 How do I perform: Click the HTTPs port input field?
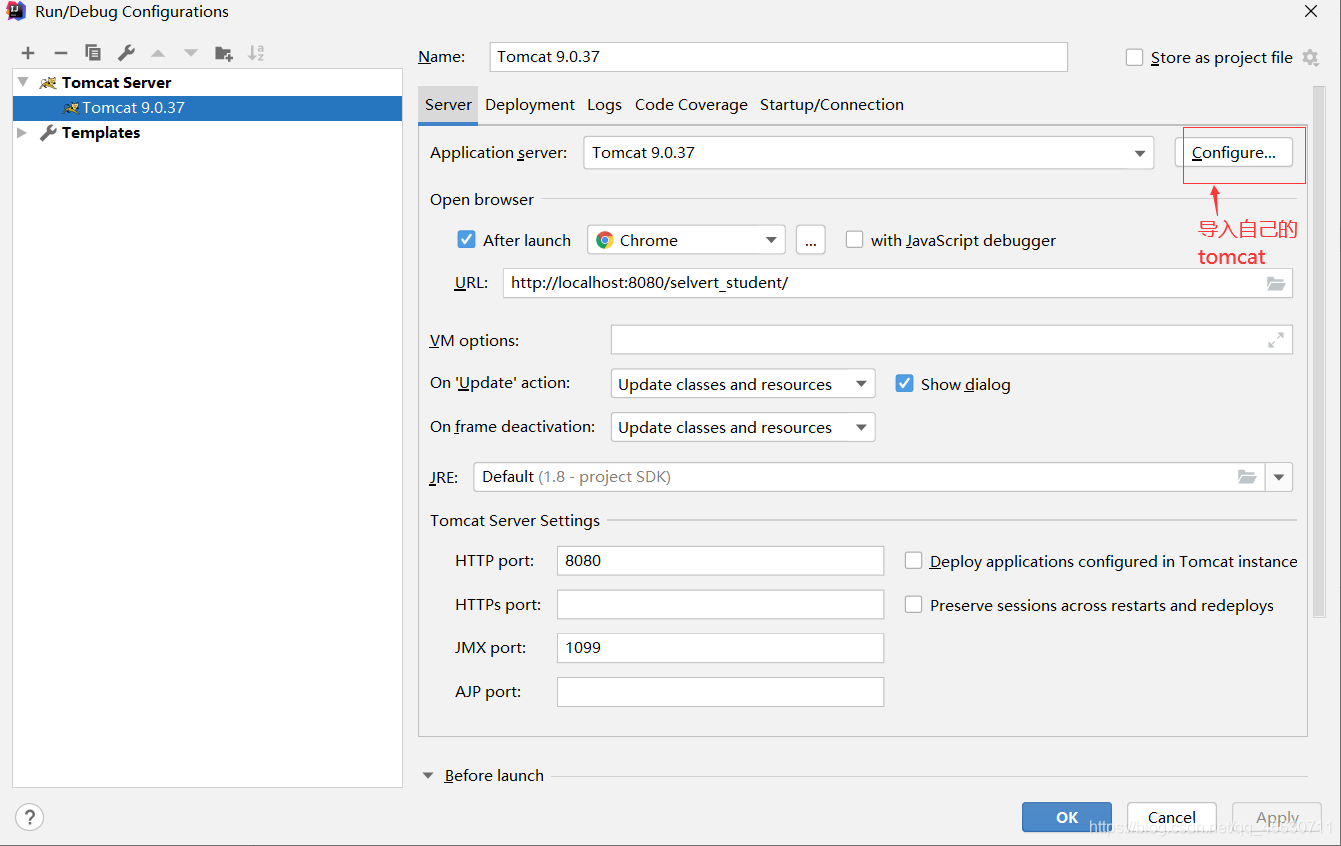tap(720, 605)
